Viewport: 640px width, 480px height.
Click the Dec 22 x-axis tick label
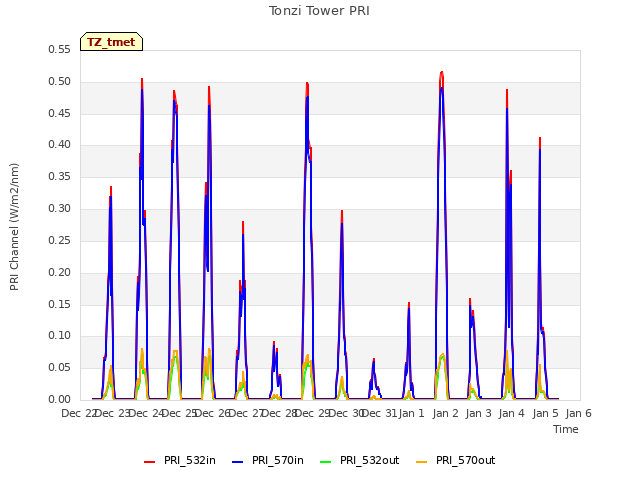79,413
